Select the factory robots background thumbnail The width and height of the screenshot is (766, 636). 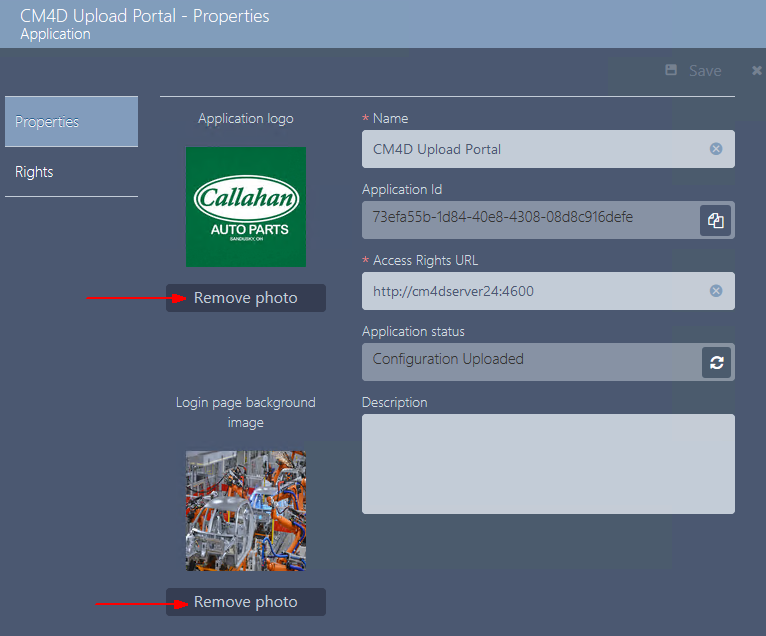pos(246,511)
